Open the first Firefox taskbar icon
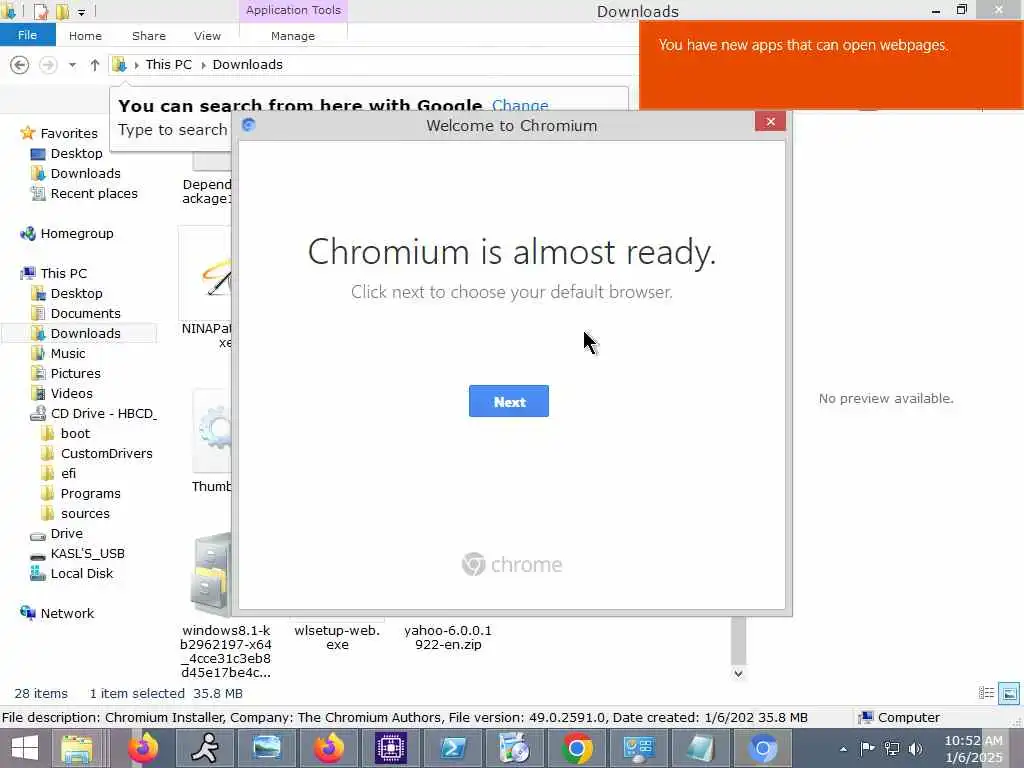Screen dimensions: 1024x768 click(x=142, y=748)
